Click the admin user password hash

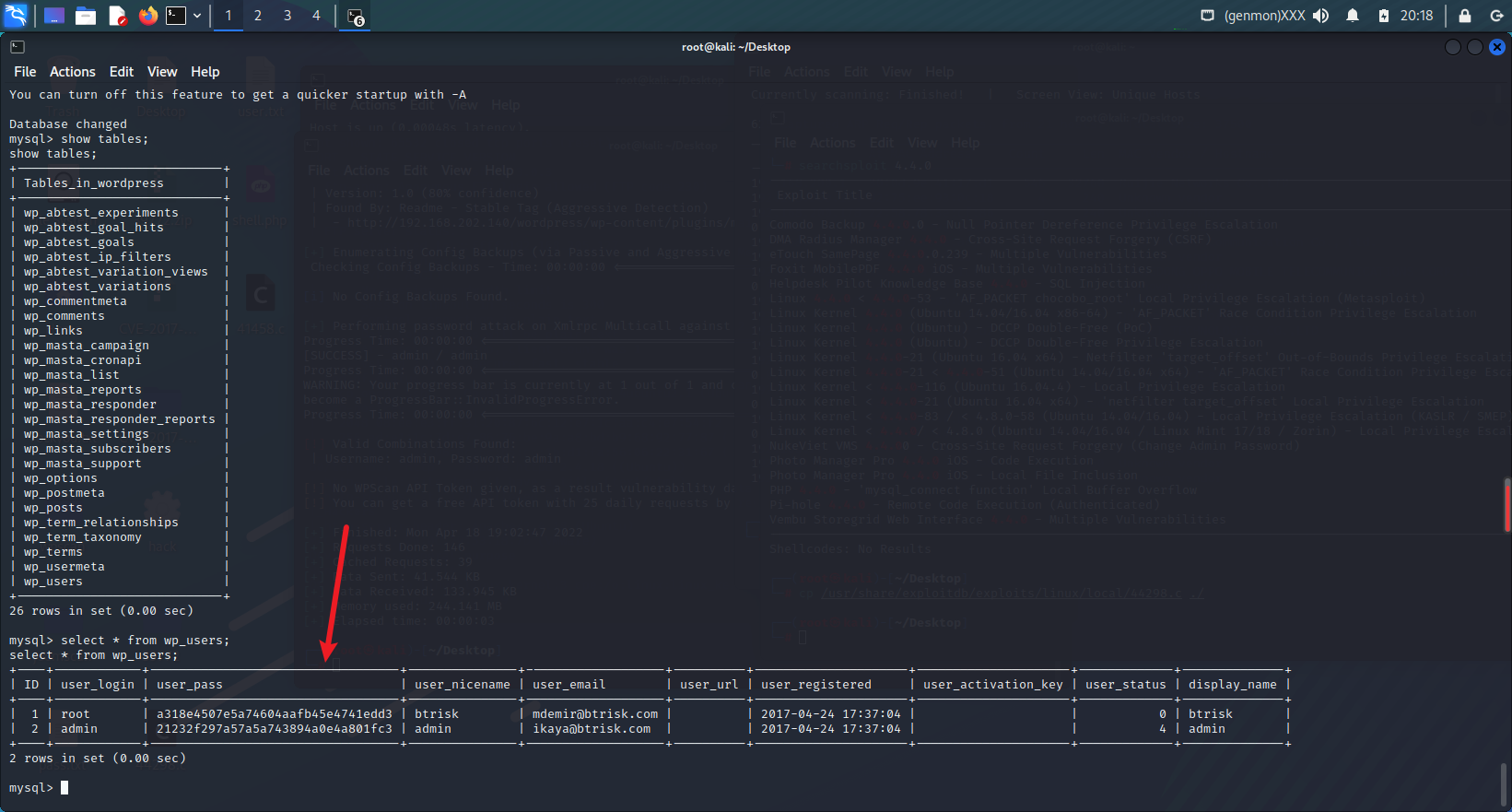(x=275, y=729)
